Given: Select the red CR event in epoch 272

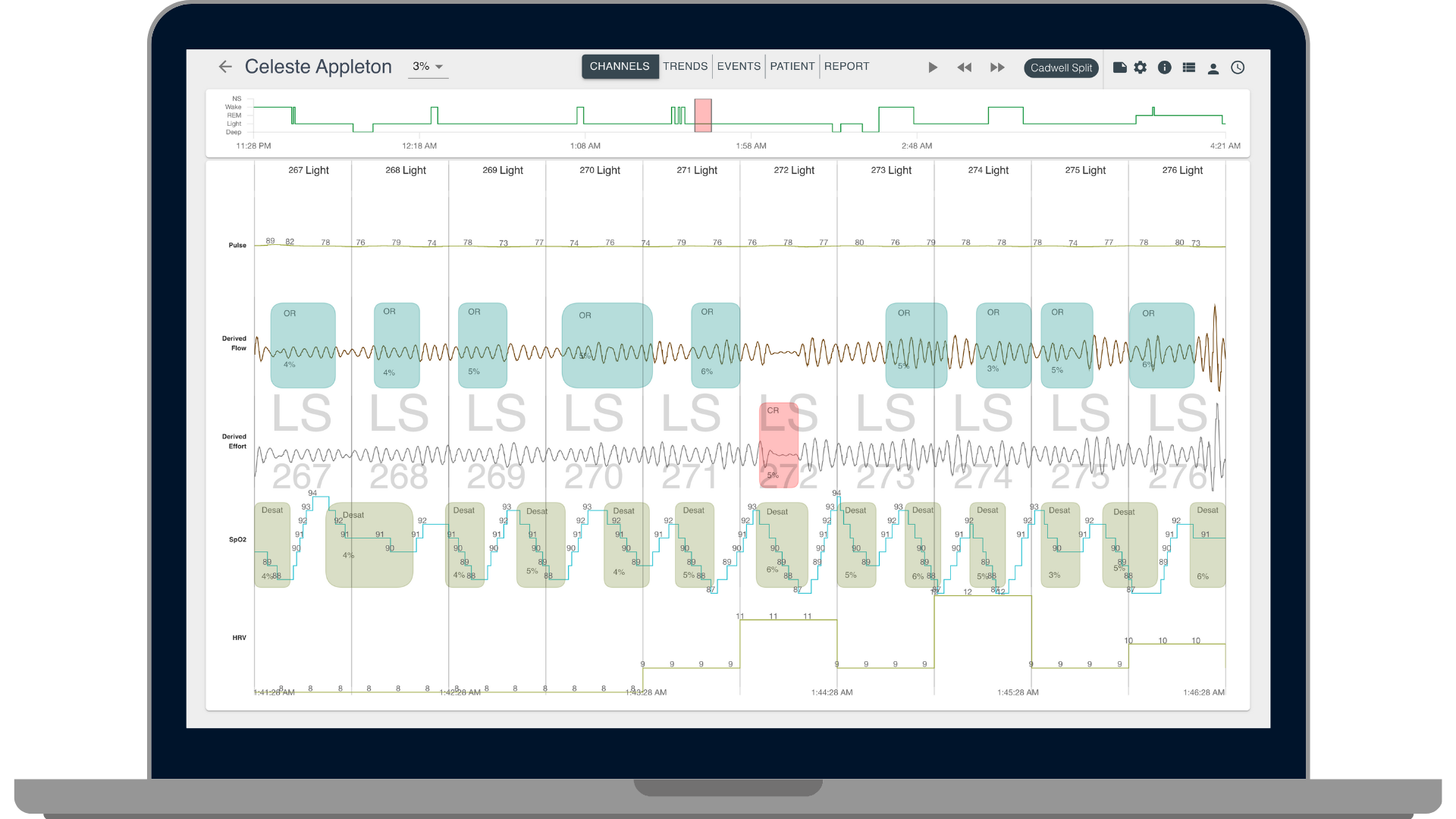Looking at the screenshot, I should [779, 444].
